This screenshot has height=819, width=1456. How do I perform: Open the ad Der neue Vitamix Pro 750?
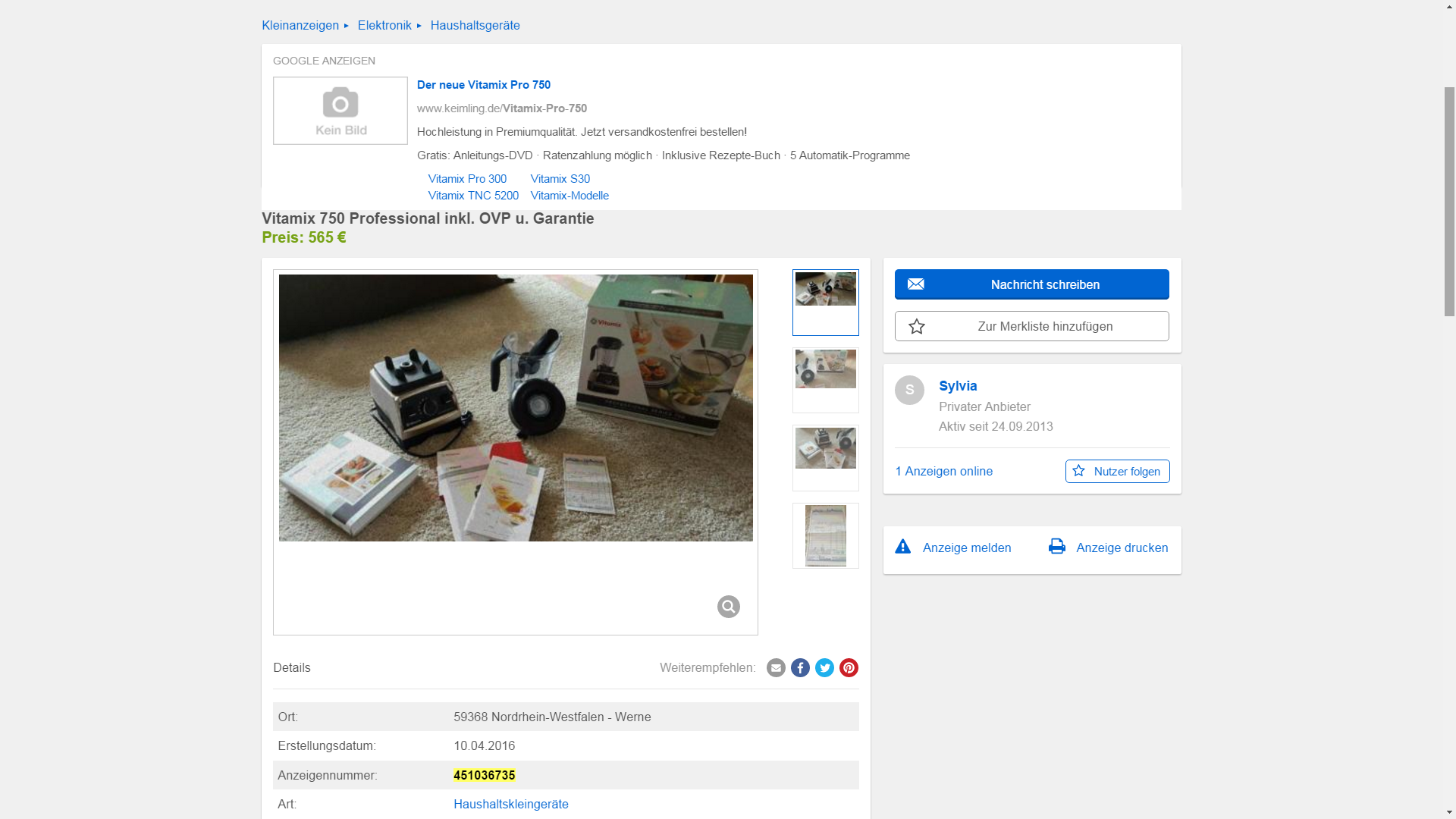[484, 85]
